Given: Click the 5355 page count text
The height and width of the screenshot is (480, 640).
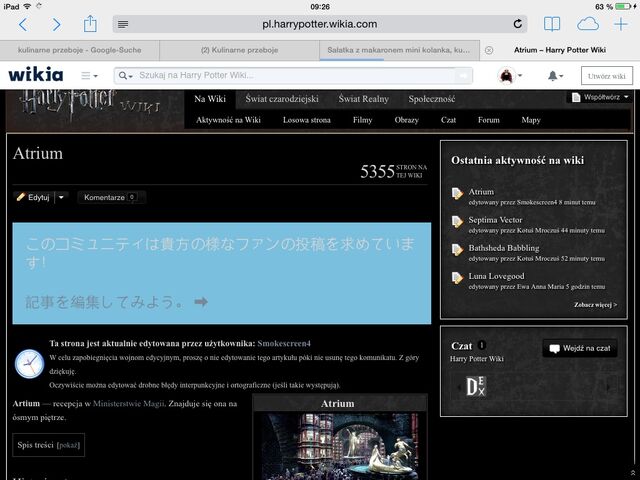Looking at the screenshot, I should (377, 171).
